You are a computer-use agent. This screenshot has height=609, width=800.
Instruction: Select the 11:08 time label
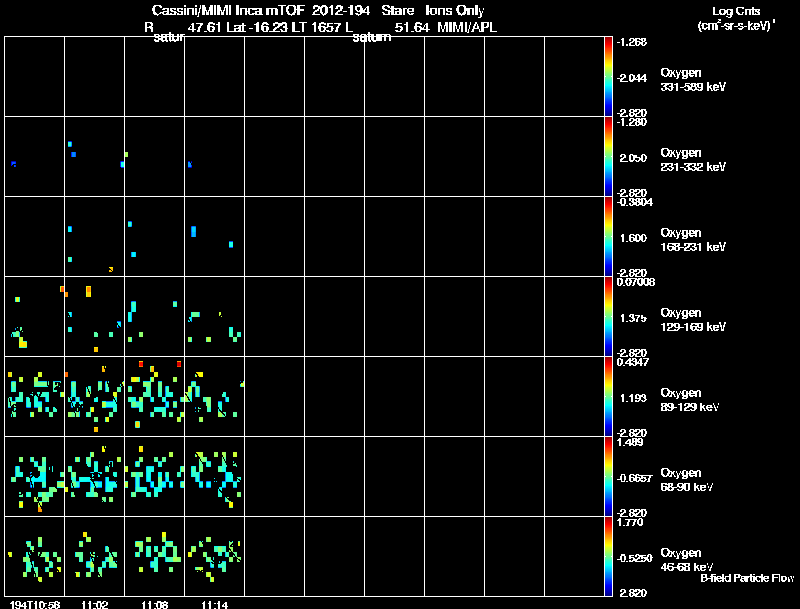[155, 605]
